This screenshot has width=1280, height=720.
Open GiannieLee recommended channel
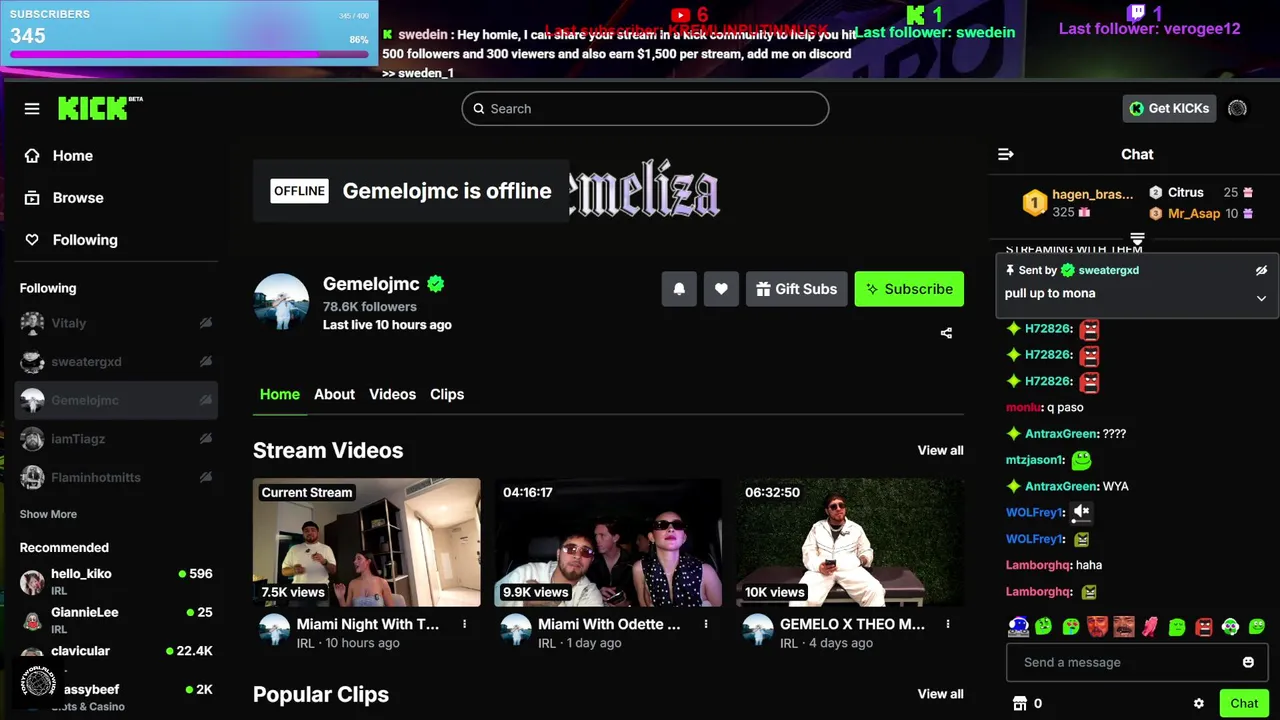116,620
